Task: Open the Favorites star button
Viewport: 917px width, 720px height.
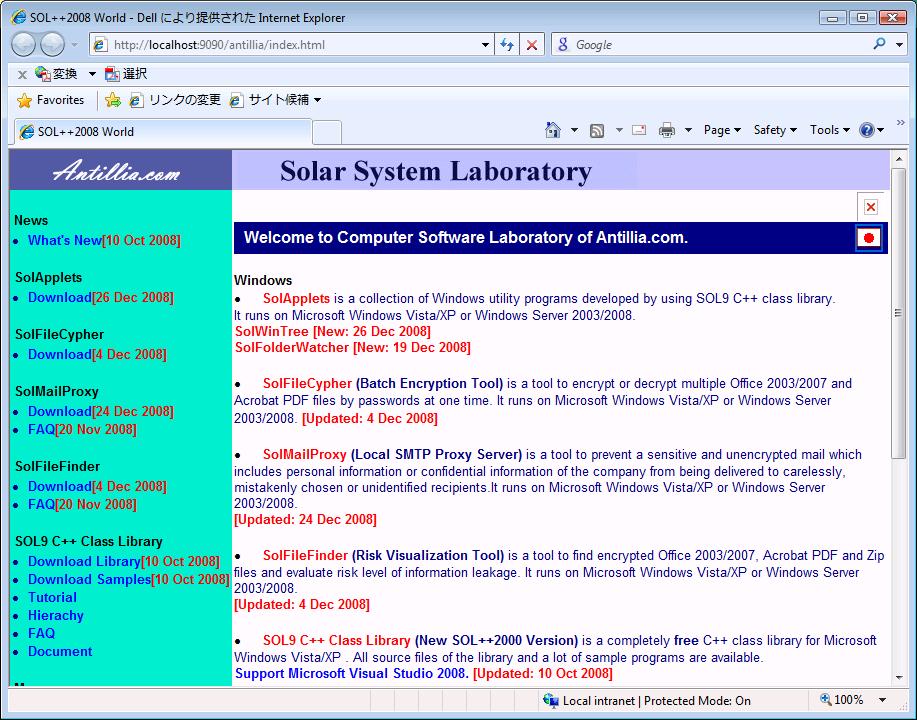Action: [x=50, y=100]
